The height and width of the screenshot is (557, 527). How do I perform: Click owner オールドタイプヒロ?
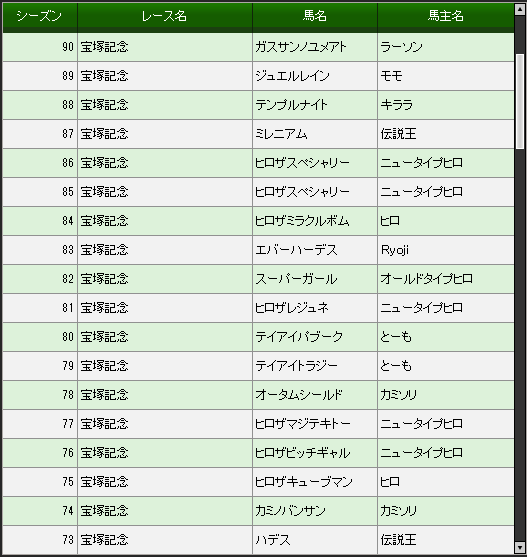pyautogui.click(x=427, y=279)
